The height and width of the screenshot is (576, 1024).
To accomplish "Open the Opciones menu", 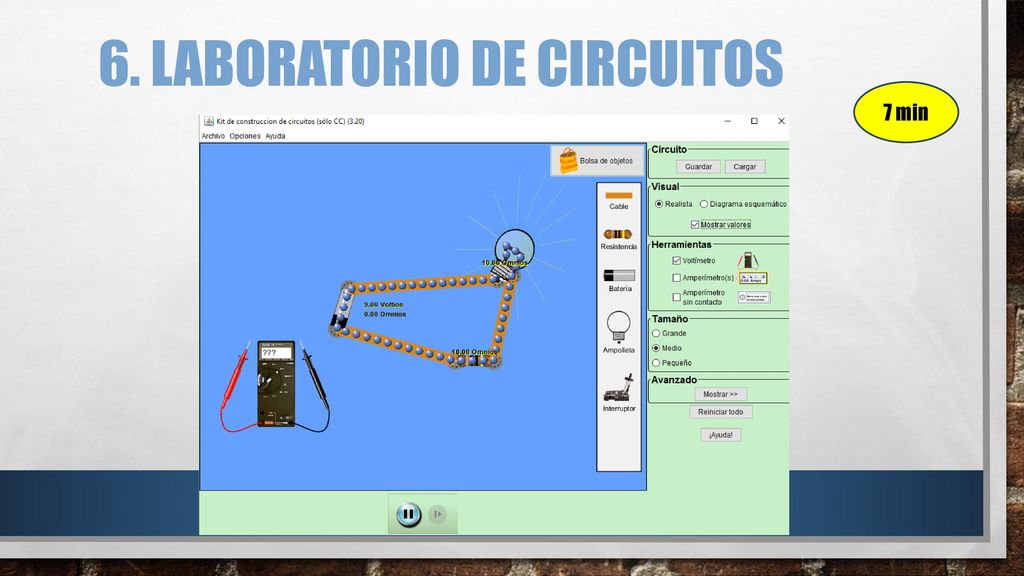I will (x=245, y=136).
